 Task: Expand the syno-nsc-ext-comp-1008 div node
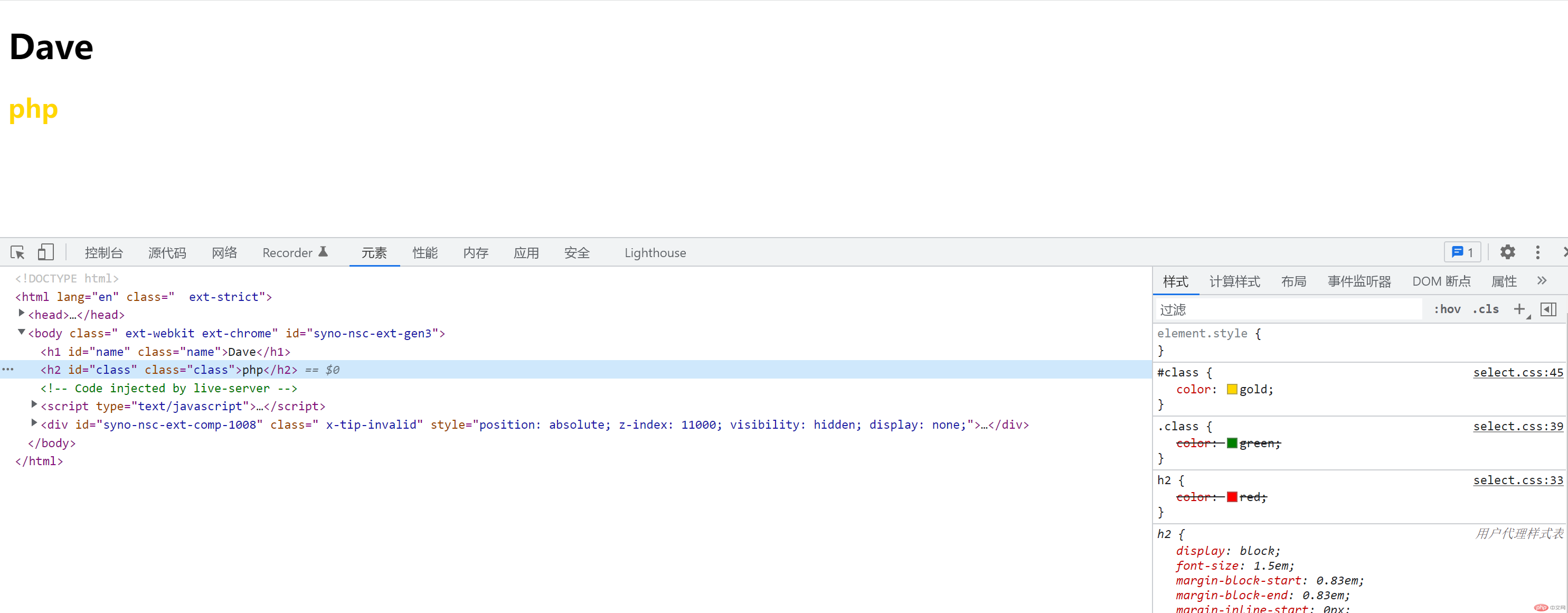coord(34,423)
